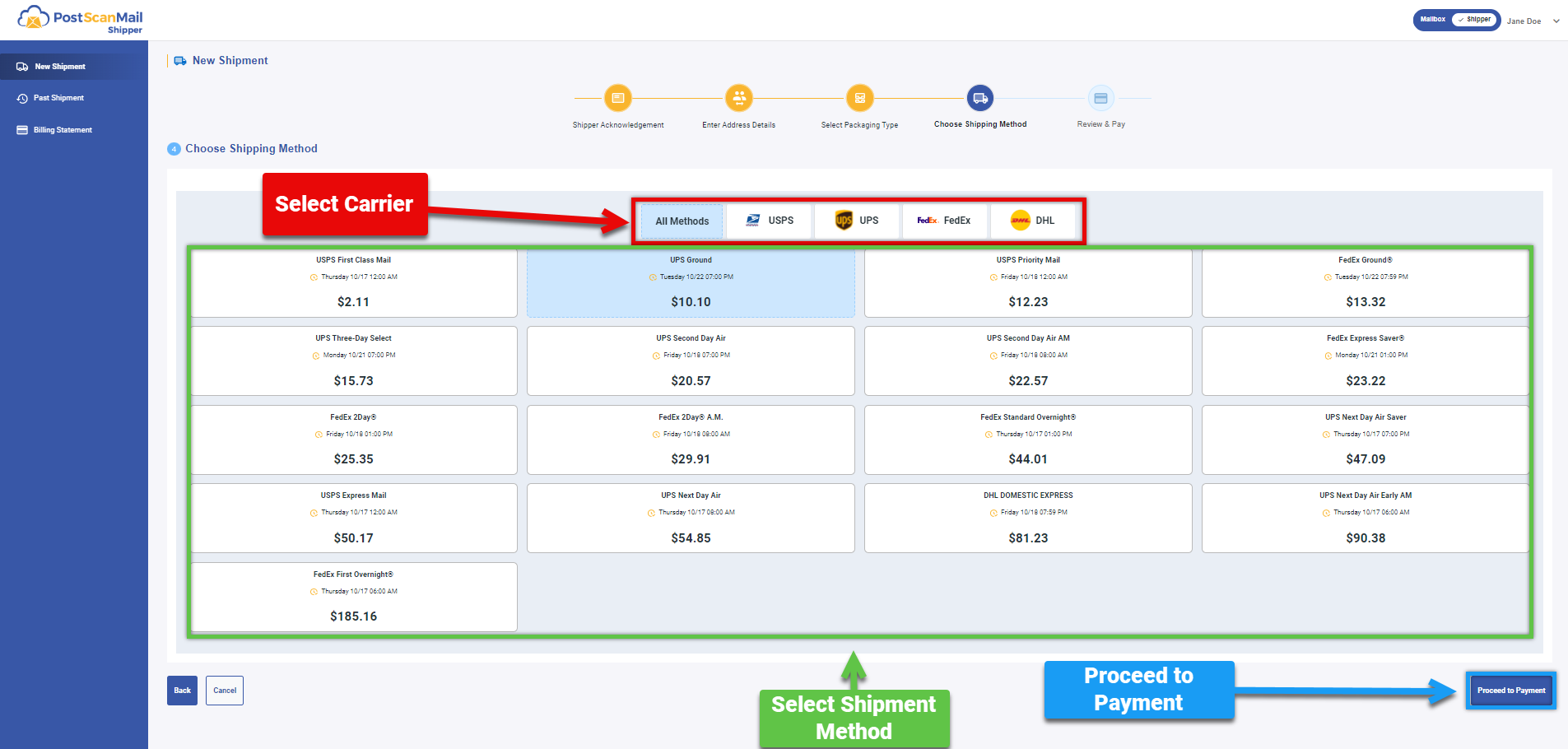Screen dimensions: 1568x749
Task: Click the Review & Pay step label
Action: 1101,124
